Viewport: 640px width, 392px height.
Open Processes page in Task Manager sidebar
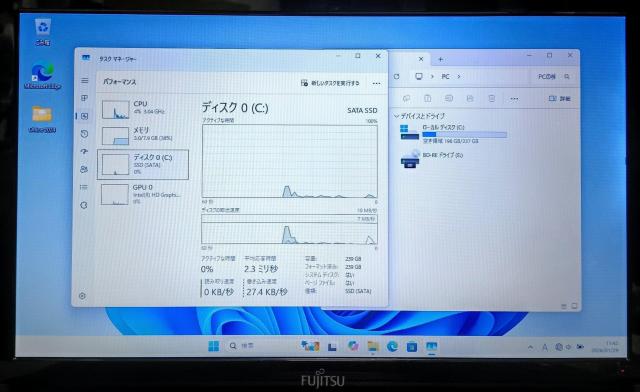84,98
